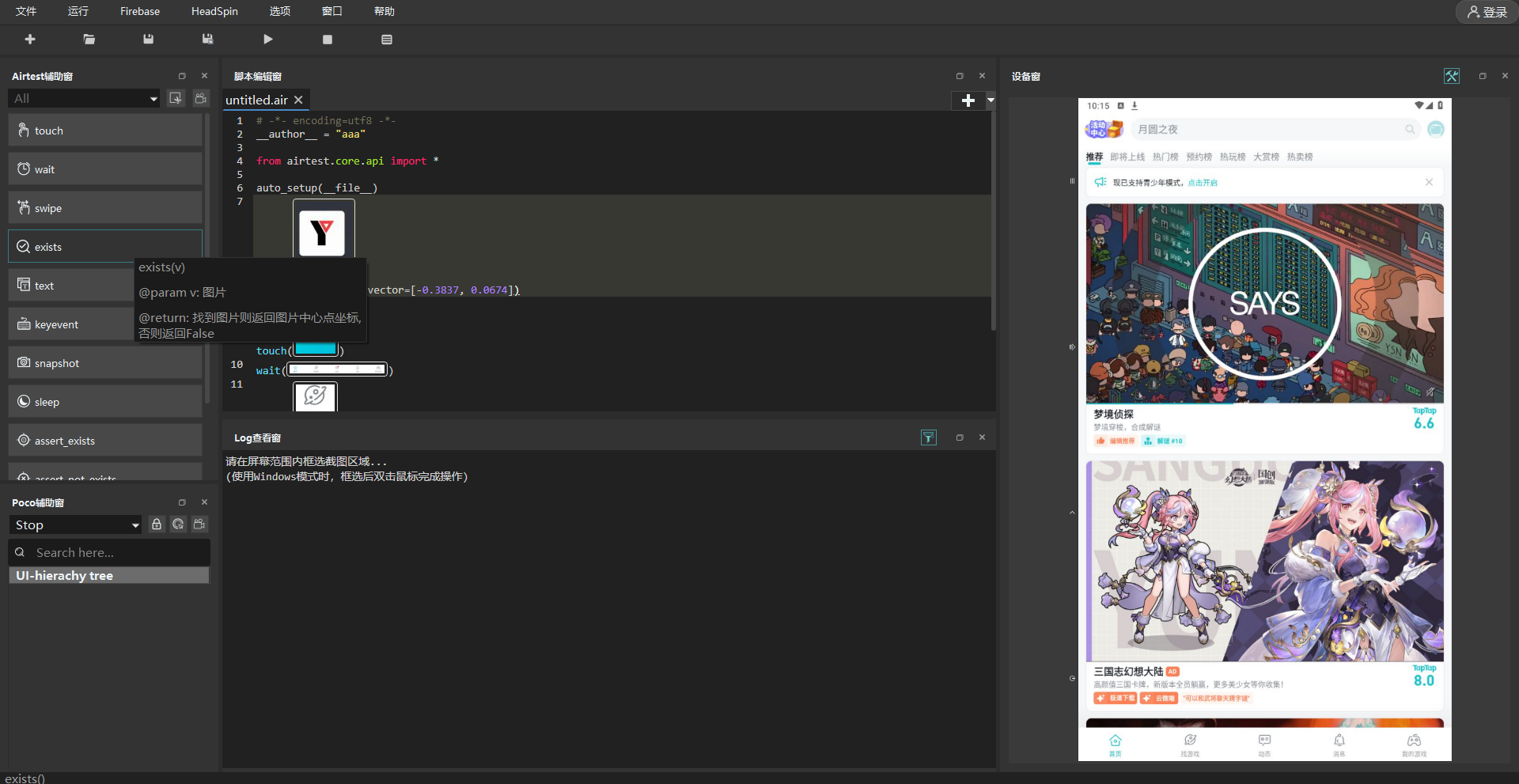The image size is (1519, 784).
Task: Click the device tools icon in the 设备窗 header
Action: tap(1452, 76)
